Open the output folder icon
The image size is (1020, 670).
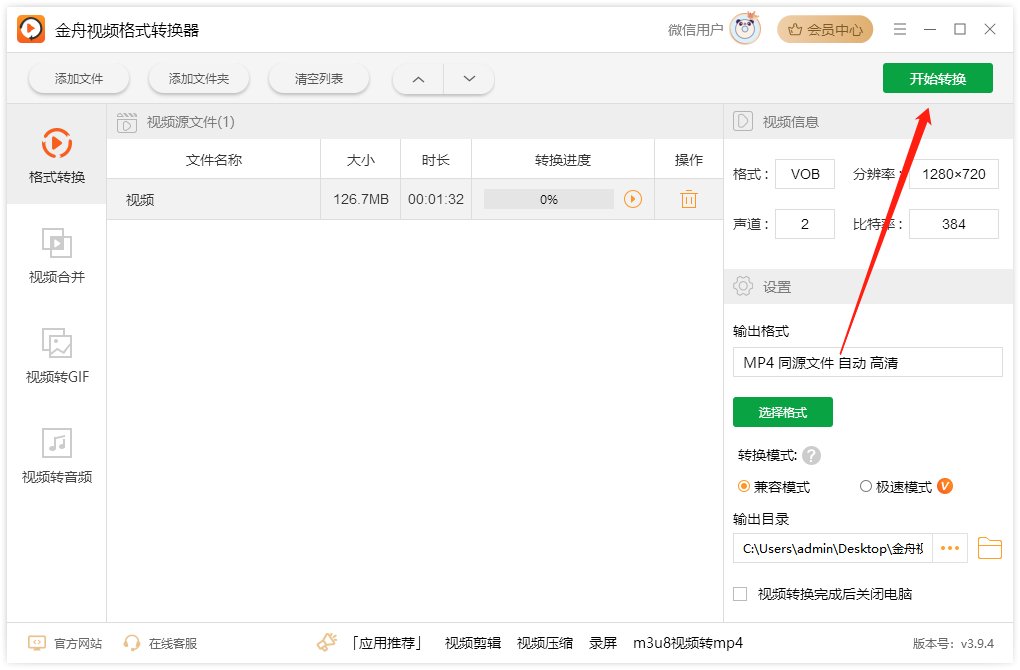pyautogui.click(x=989, y=548)
